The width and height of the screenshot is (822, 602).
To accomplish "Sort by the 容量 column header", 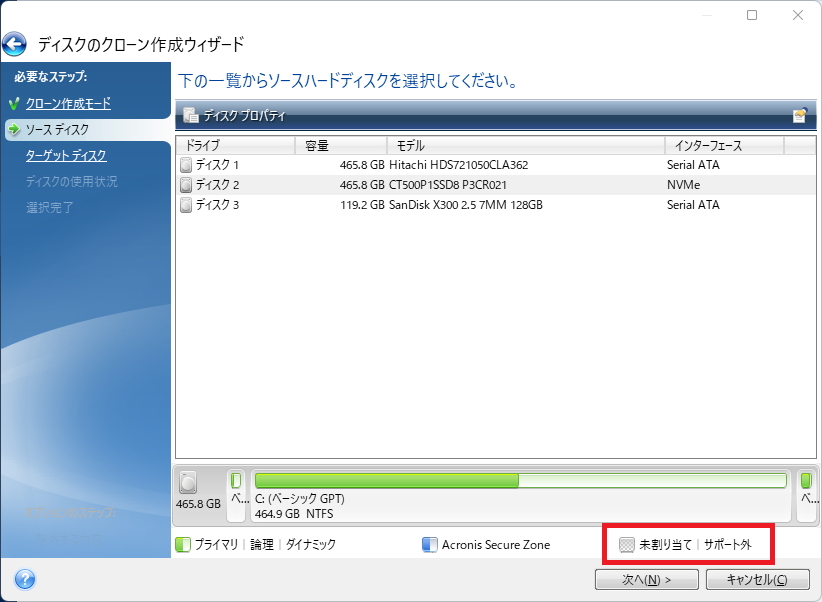I will pos(341,145).
